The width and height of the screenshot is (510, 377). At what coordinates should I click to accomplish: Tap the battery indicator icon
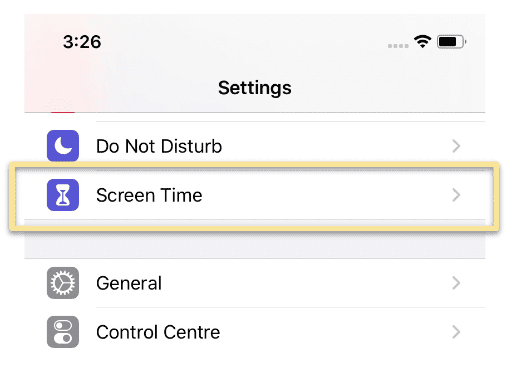coord(452,42)
